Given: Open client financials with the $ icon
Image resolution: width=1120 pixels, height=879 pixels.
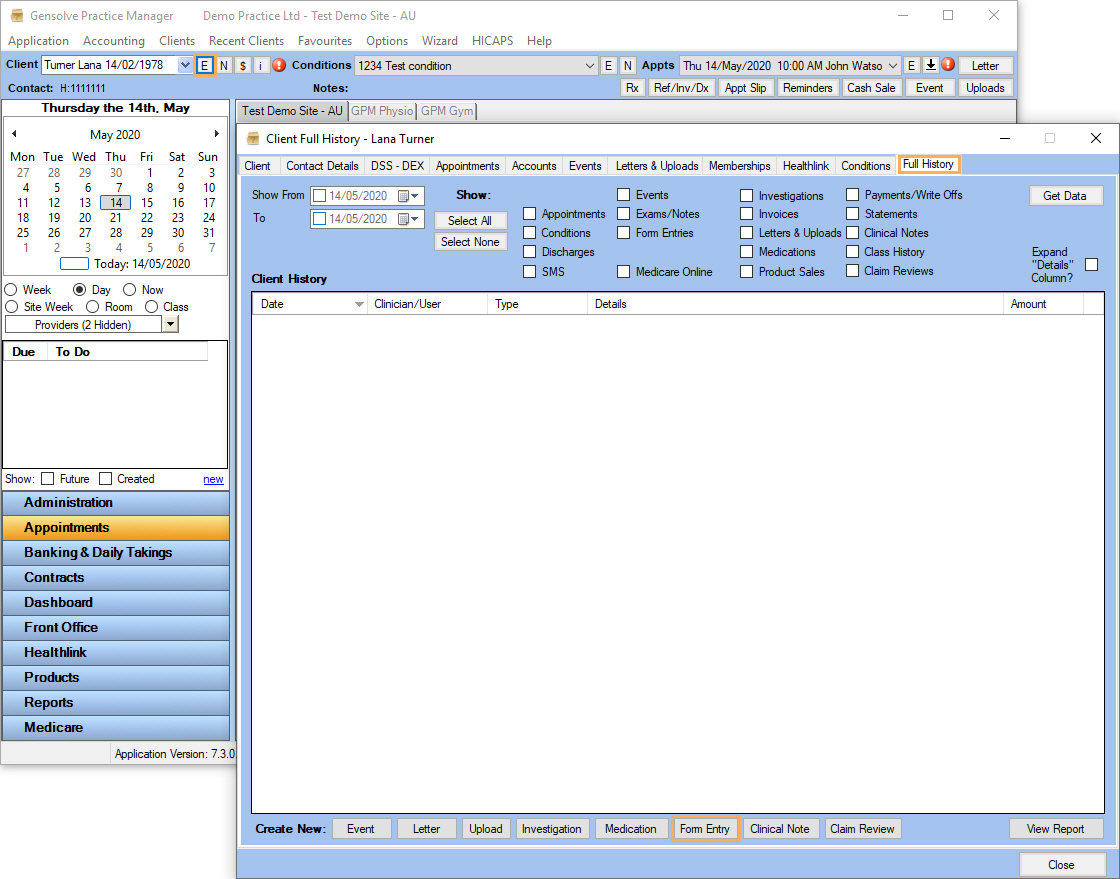Looking at the screenshot, I should pos(243,65).
